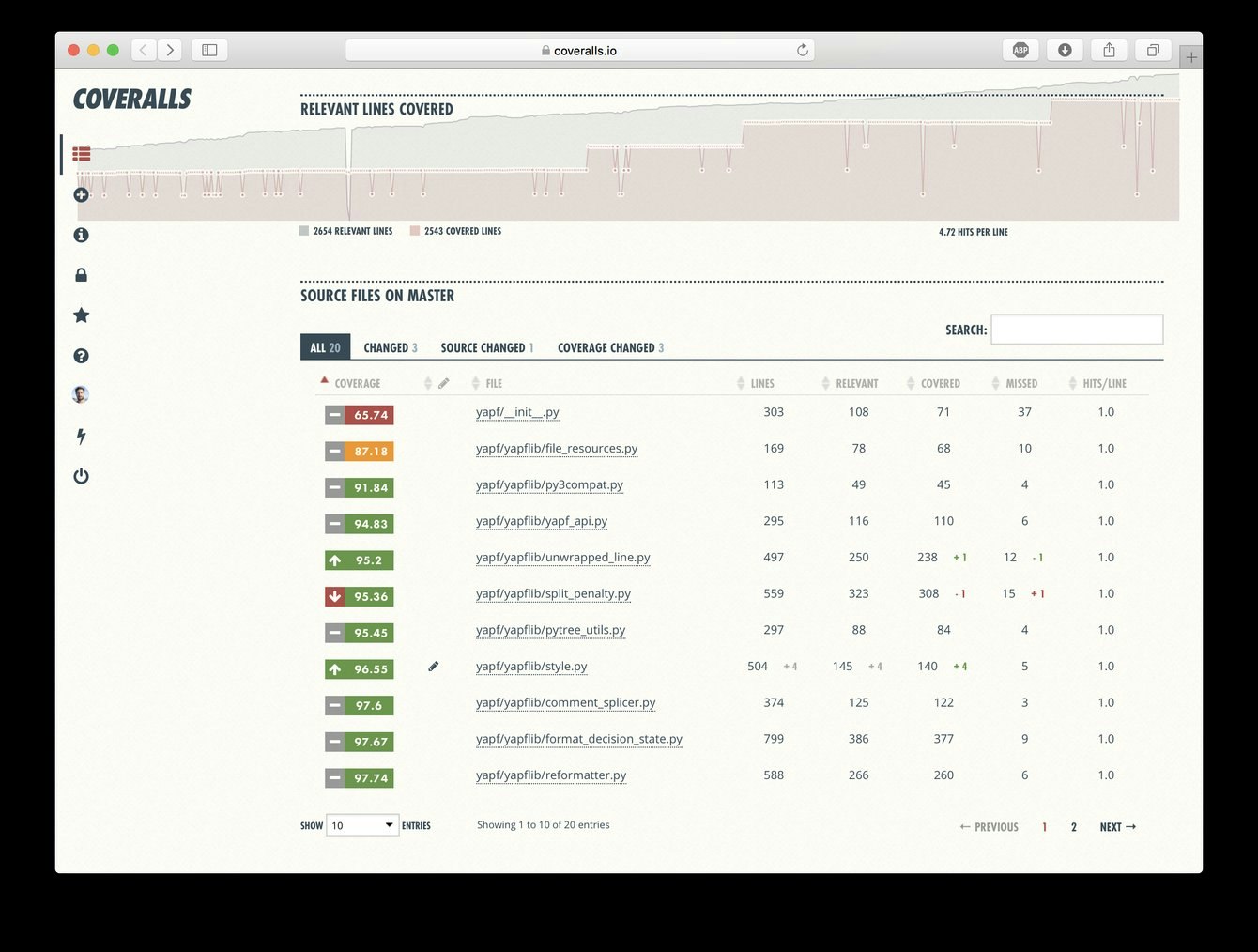Viewport: 1258px width, 952px height.
Task: Go back with Safari back arrow
Action: pyautogui.click(x=143, y=50)
